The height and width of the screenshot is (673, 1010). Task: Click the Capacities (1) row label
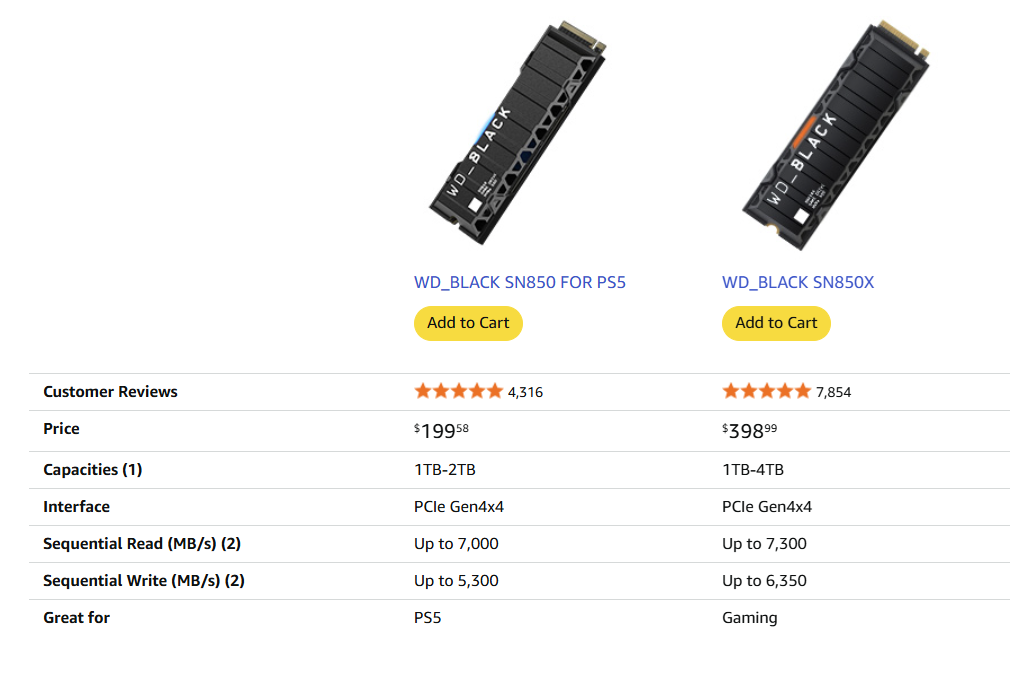click(92, 469)
